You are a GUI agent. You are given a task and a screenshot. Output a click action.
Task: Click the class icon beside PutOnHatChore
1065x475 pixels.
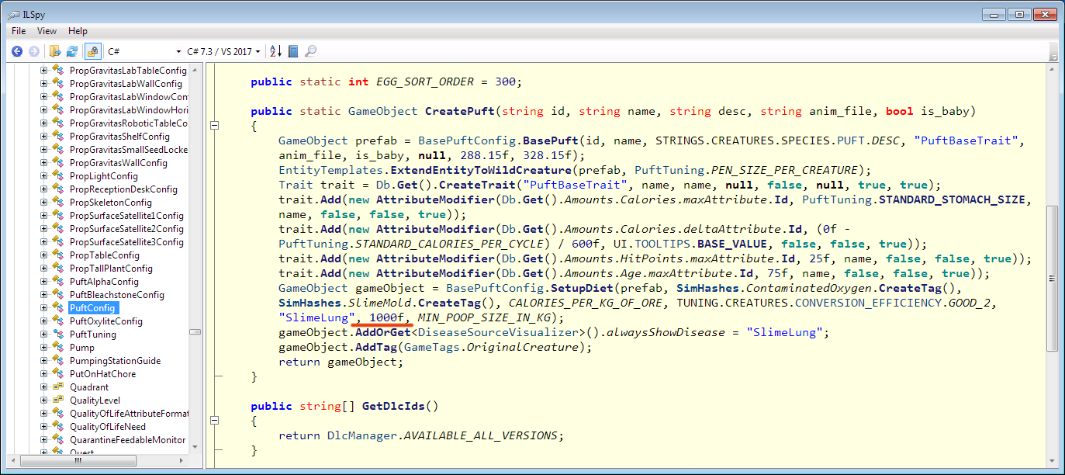pos(59,374)
